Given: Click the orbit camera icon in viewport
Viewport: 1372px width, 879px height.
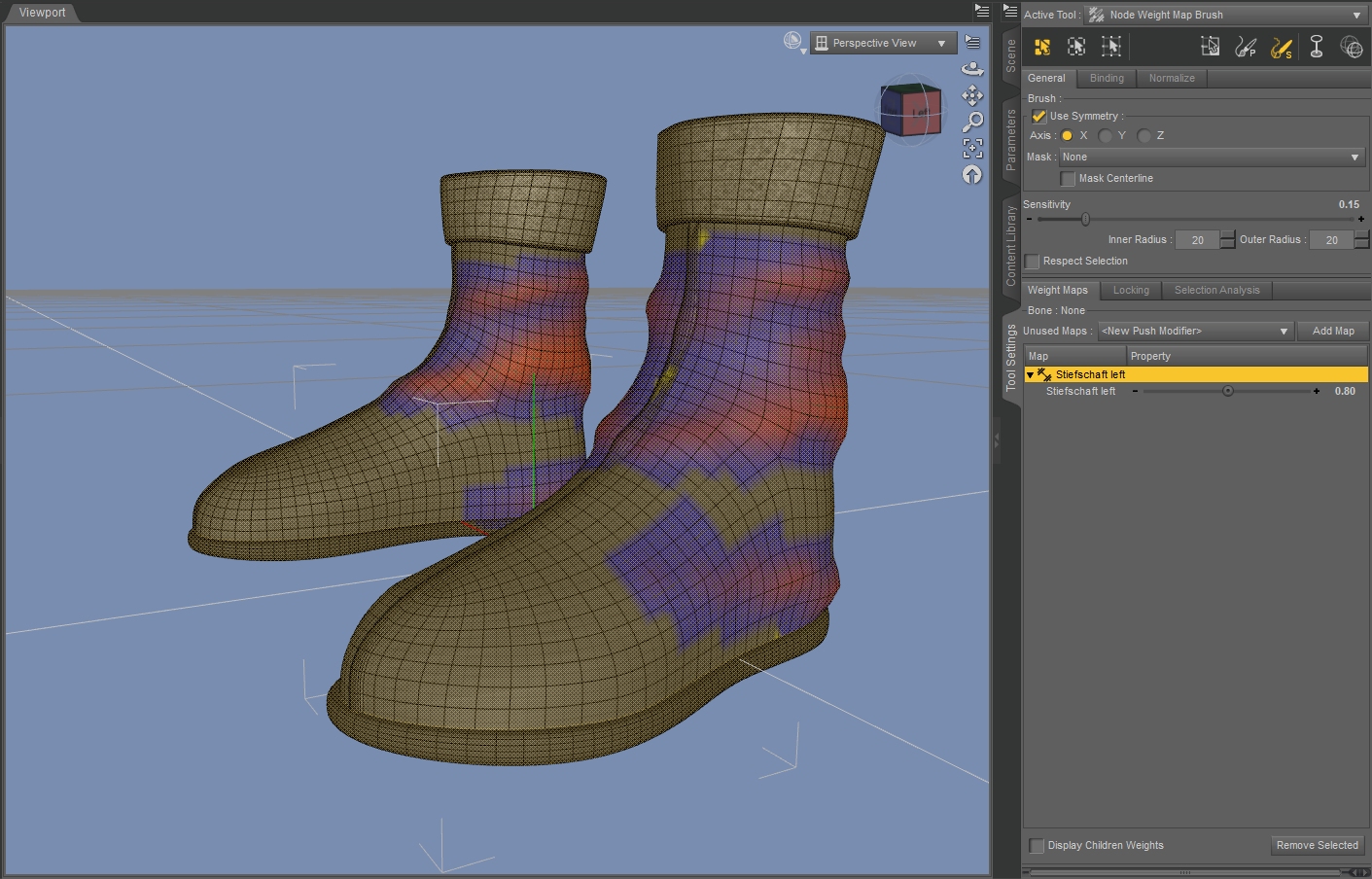Looking at the screenshot, I should (x=972, y=69).
